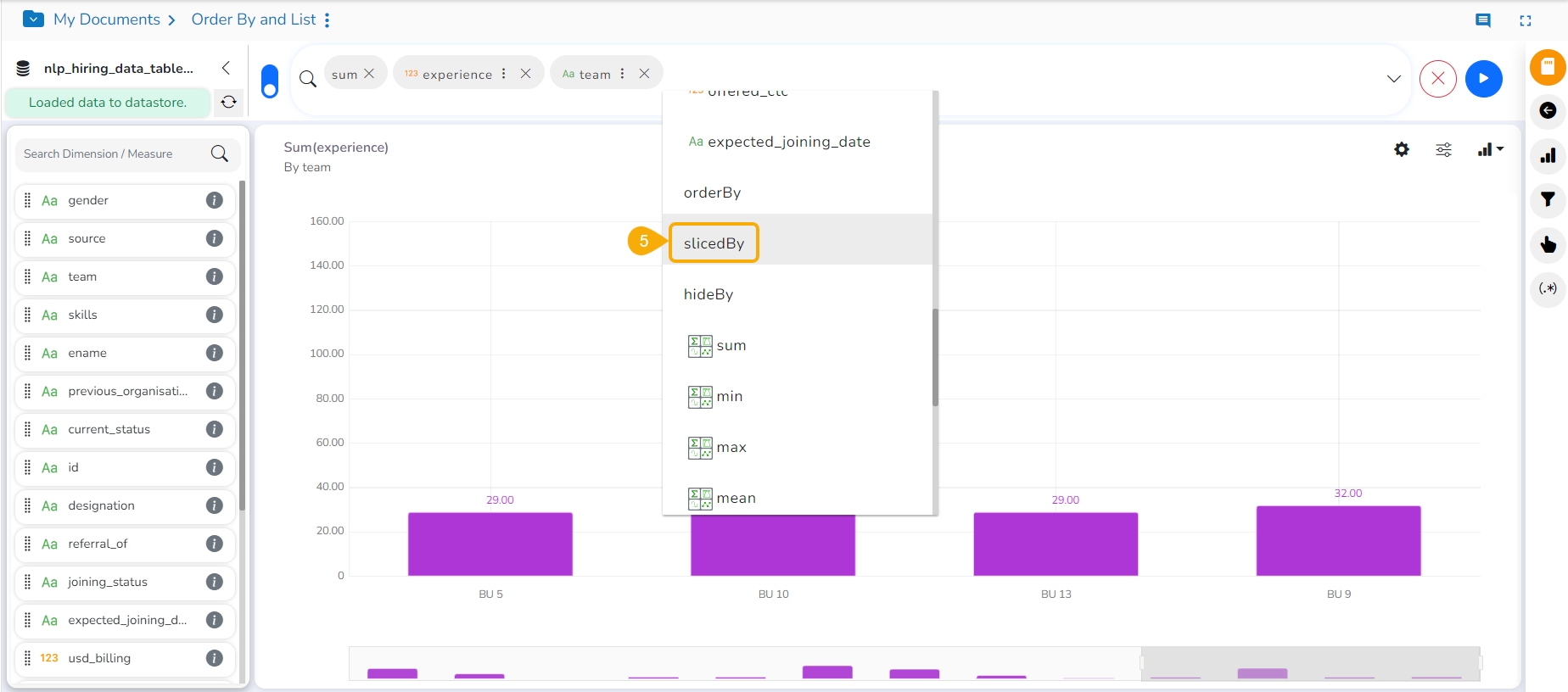
Task: Choose orderBy in suggestion list
Action: [x=712, y=193]
